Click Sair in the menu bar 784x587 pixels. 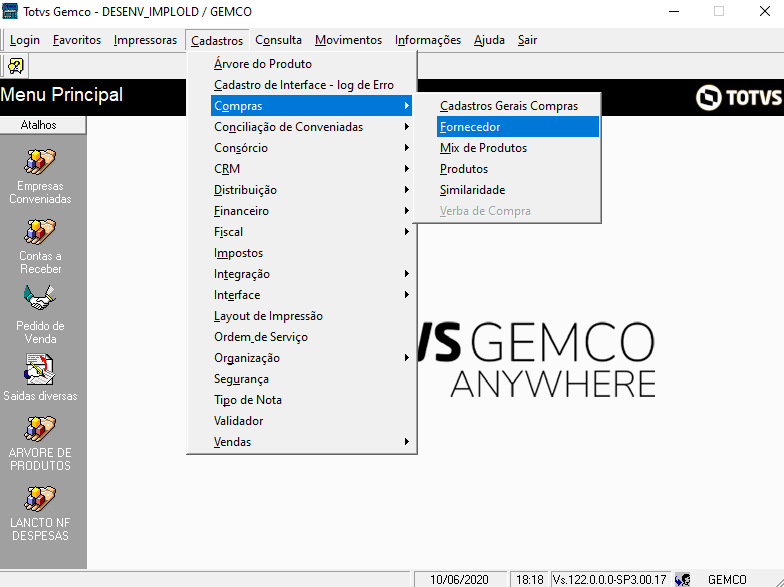(528, 40)
